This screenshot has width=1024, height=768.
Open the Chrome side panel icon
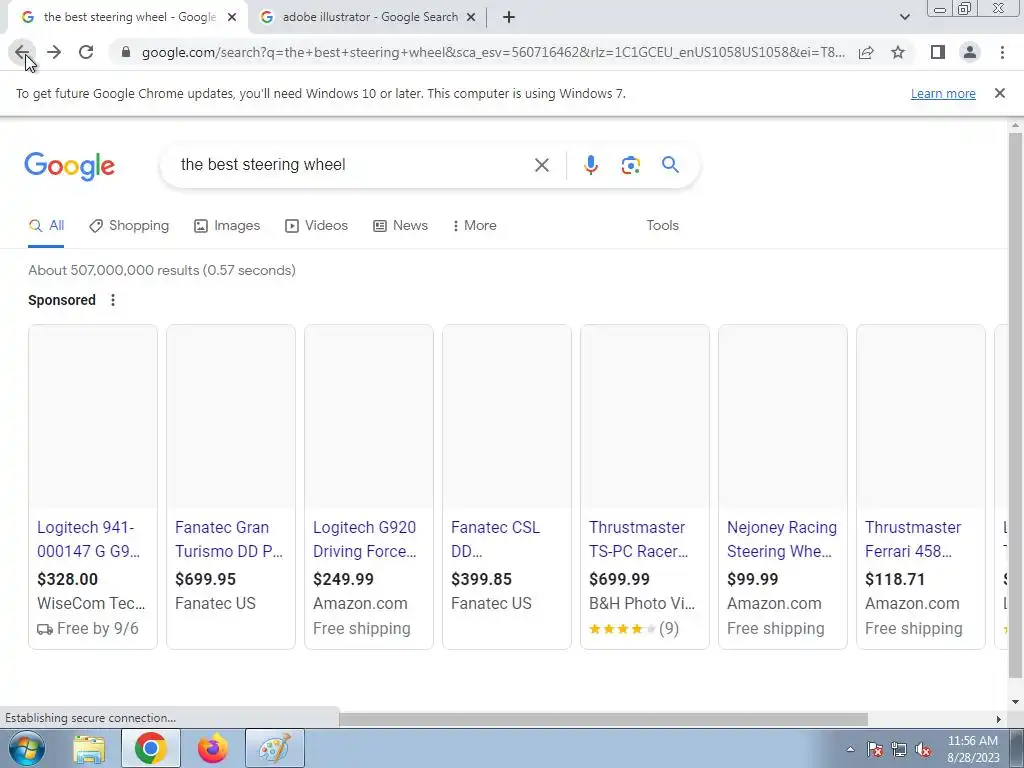pyautogui.click(x=938, y=52)
